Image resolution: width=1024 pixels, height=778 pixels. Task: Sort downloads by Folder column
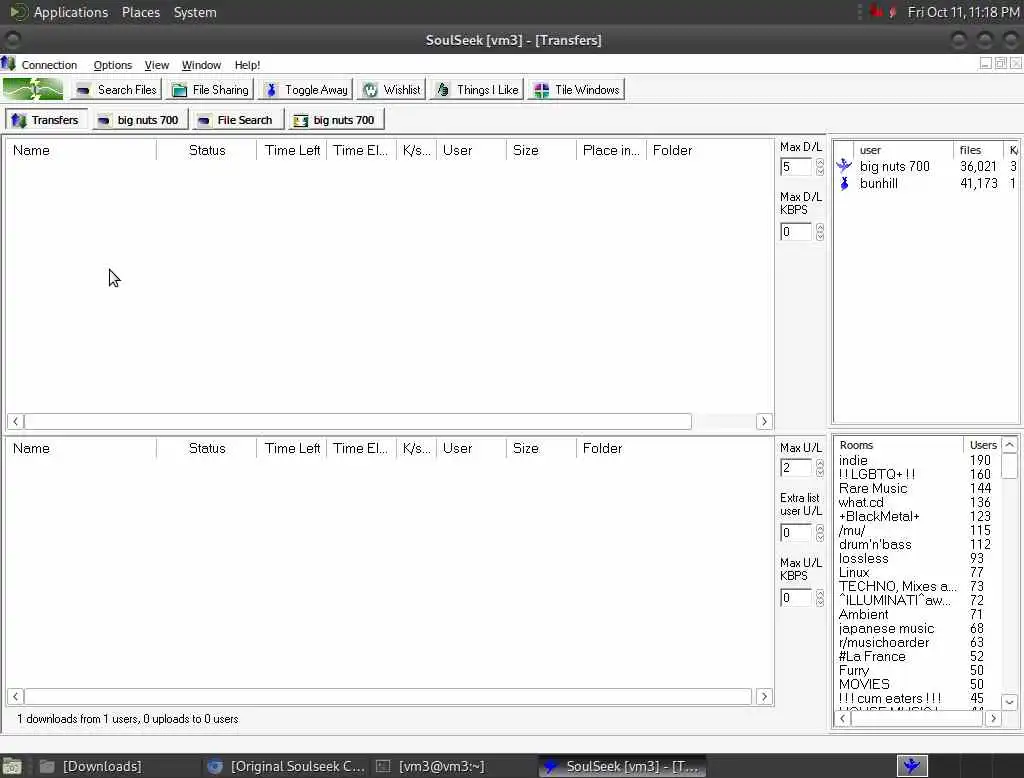click(x=709, y=150)
